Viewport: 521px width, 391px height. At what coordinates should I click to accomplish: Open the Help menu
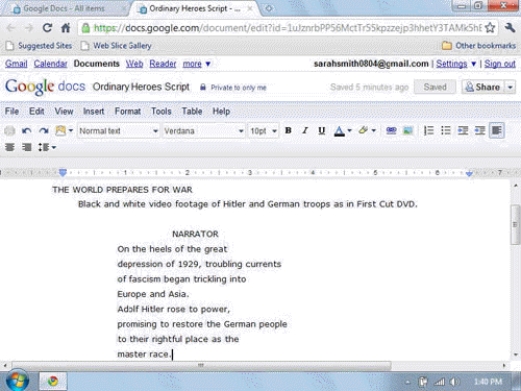tap(221, 111)
